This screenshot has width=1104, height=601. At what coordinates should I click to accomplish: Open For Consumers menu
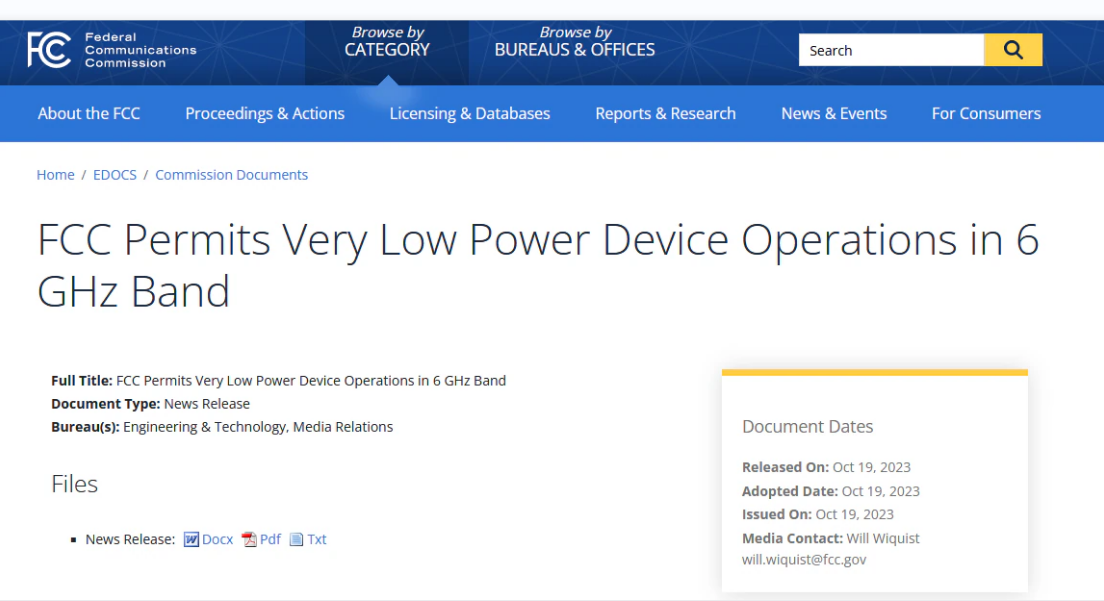986,113
